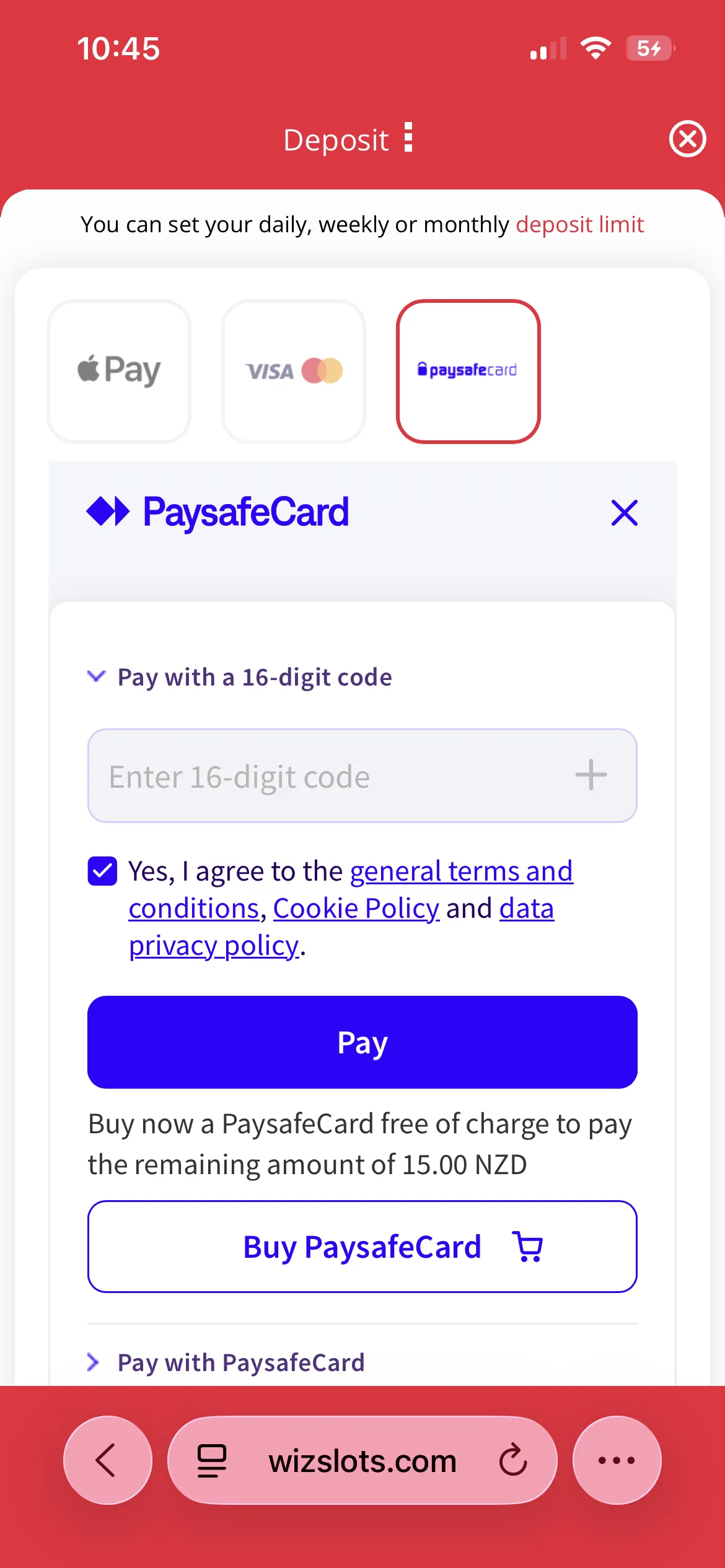Screen dimensions: 725x1568
Task: Tap the three-dot menu beside Deposit
Action: [x=408, y=137]
